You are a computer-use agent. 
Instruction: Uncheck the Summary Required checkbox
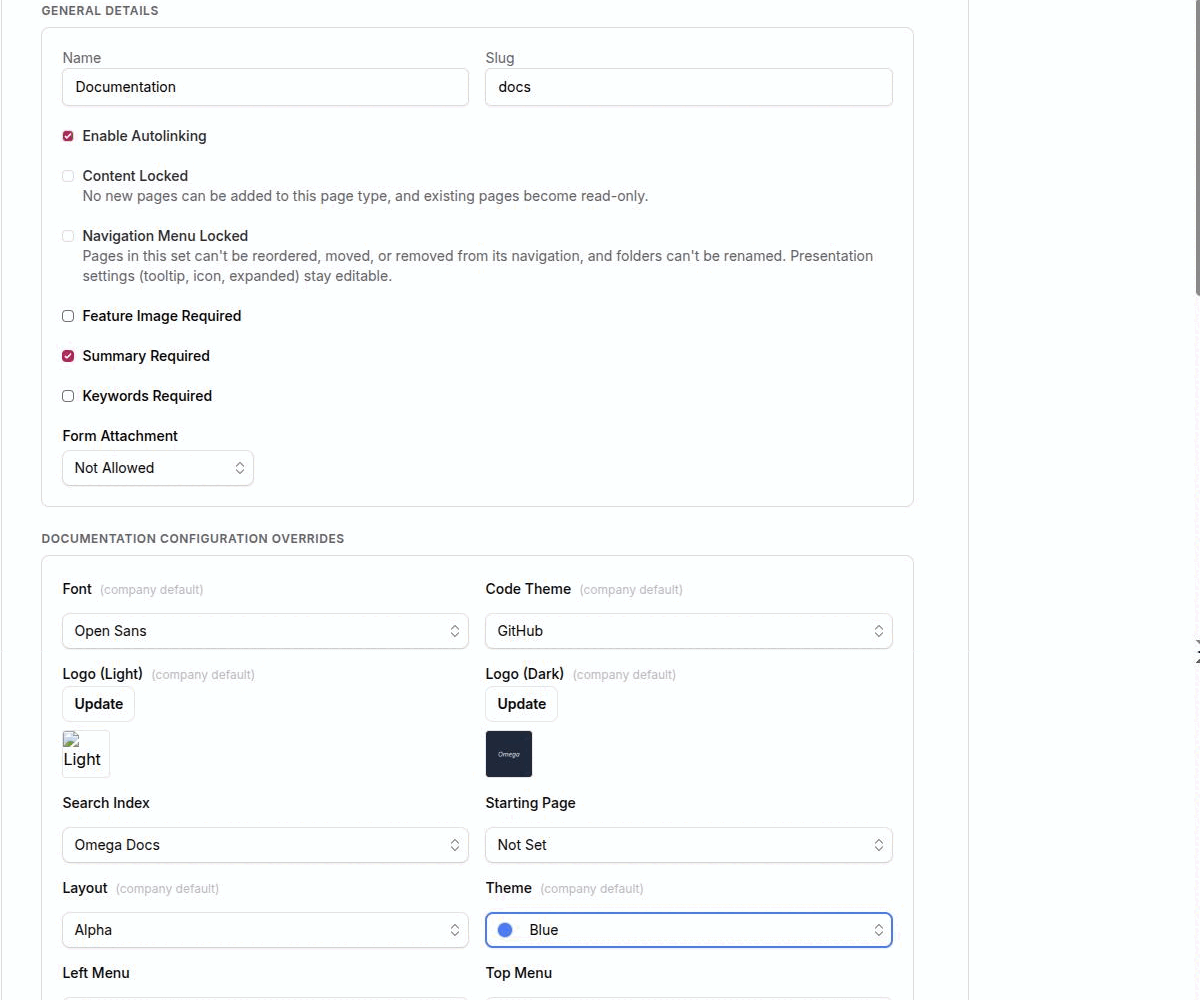[68, 356]
